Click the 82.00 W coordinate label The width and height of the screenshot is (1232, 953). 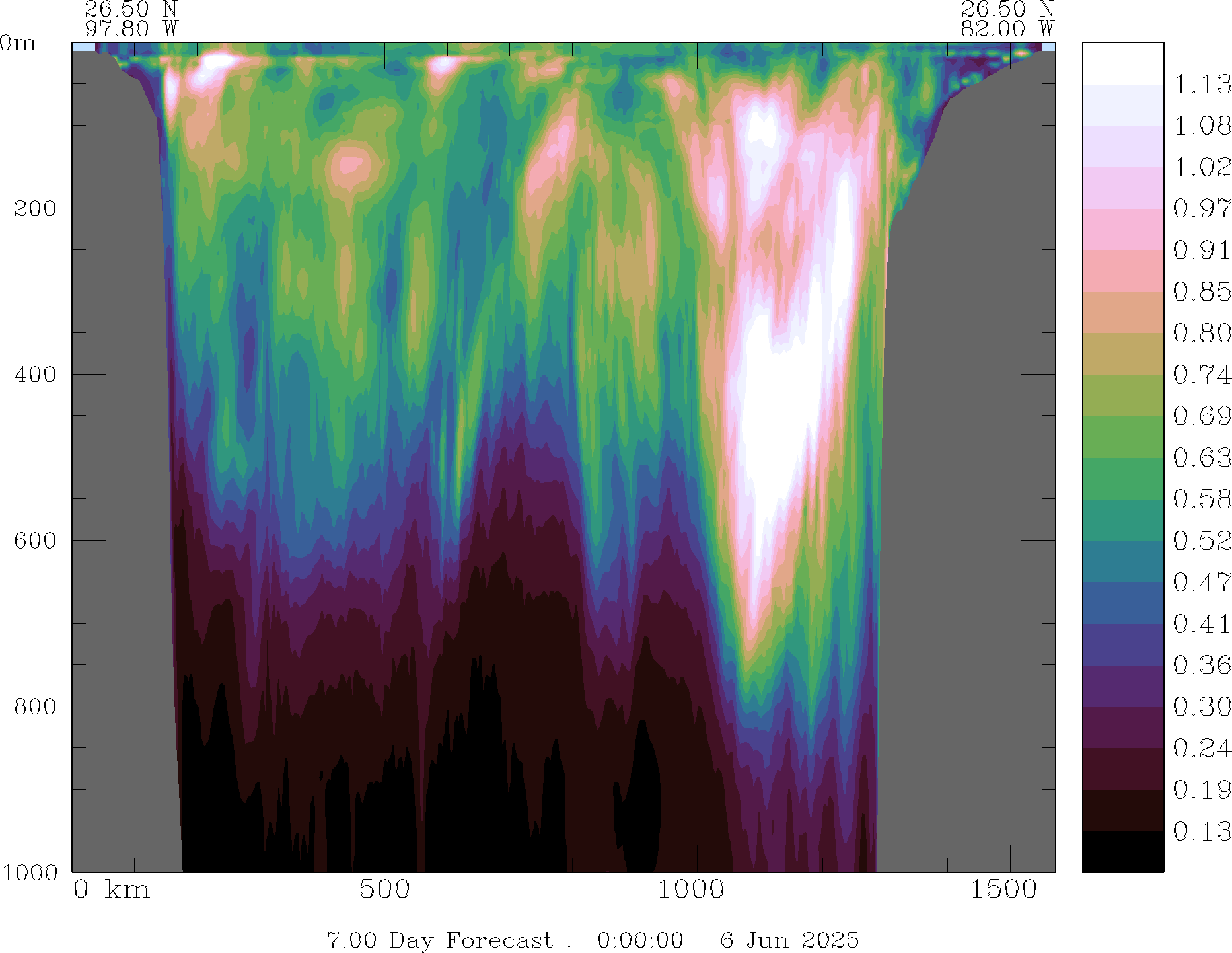[1007, 29]
